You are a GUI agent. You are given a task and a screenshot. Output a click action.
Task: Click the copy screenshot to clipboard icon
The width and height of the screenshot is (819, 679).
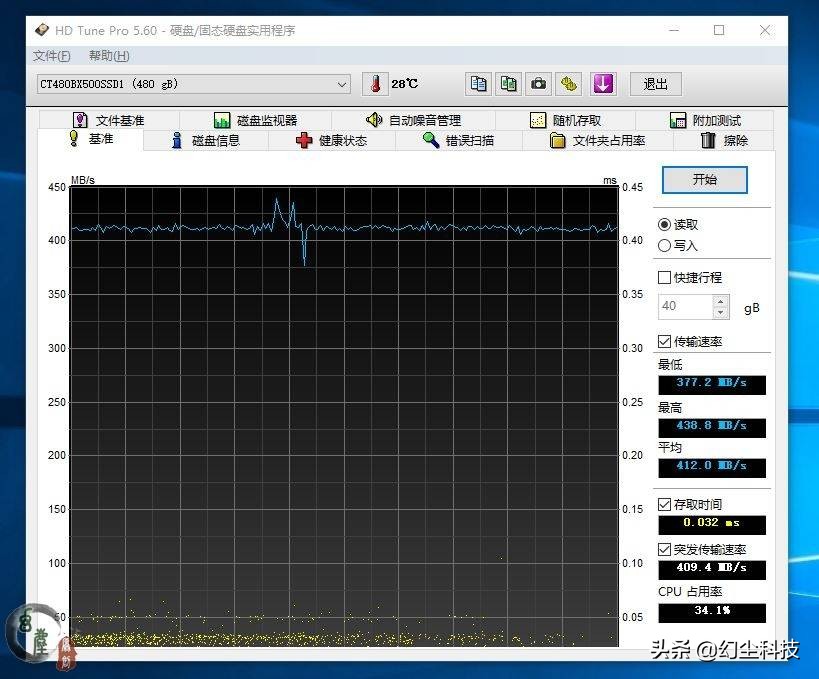(508, 84)
